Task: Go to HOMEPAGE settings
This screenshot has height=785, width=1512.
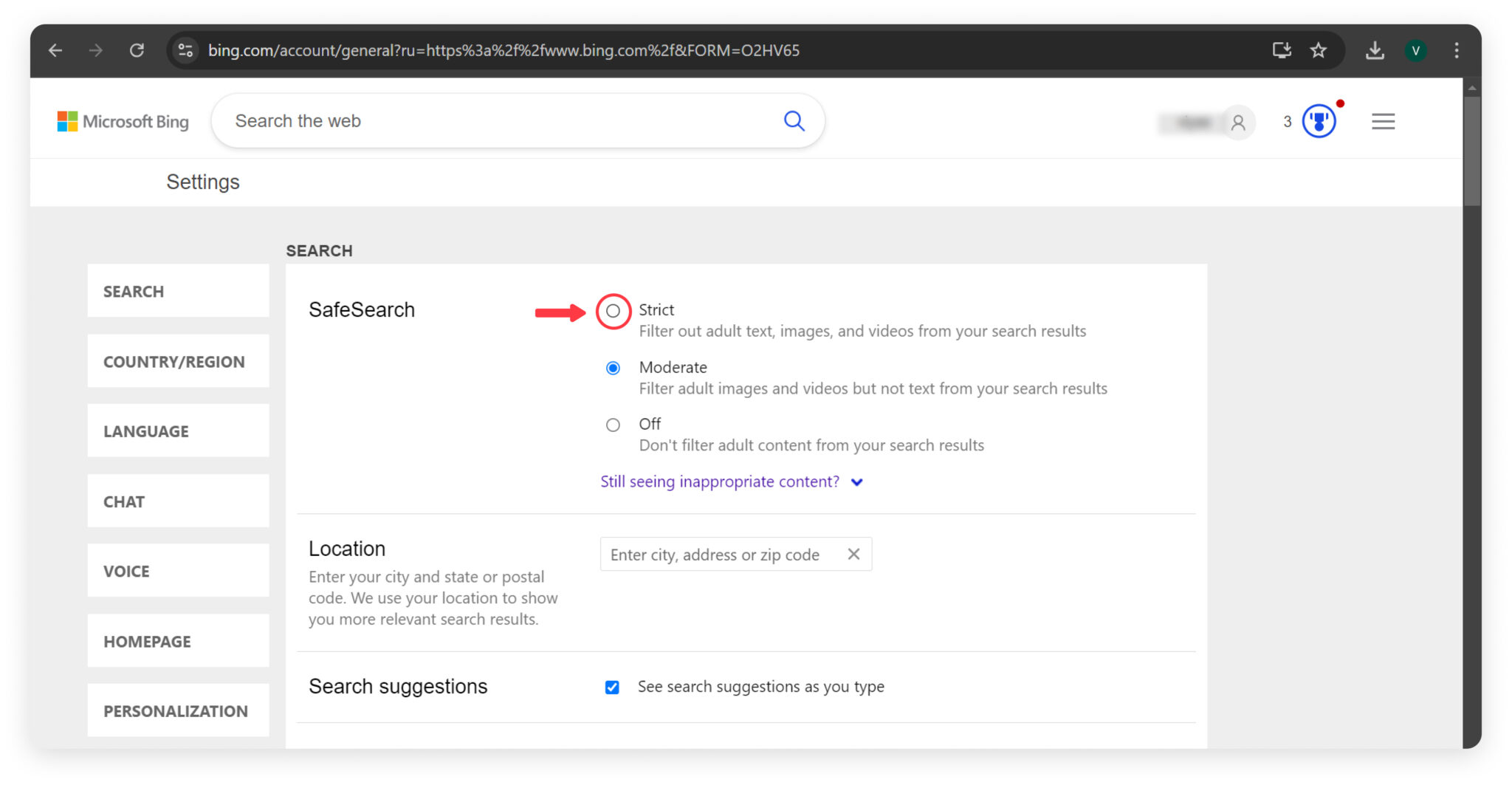Action: [x=177, y=641]
